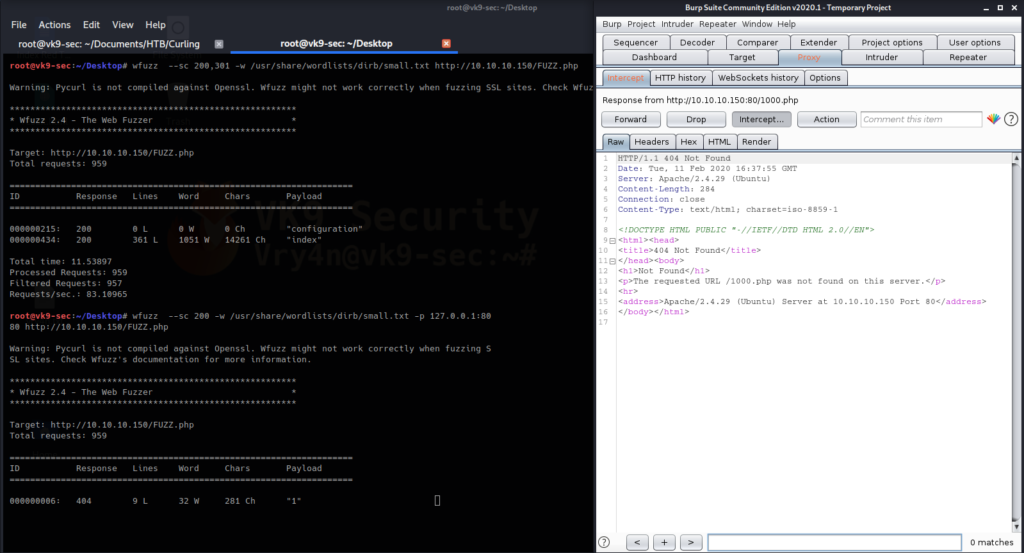This screenshot has height=553, width=1024.
Task: Open the Repeater menu in Burp menu bar
Action: point(718,24)
